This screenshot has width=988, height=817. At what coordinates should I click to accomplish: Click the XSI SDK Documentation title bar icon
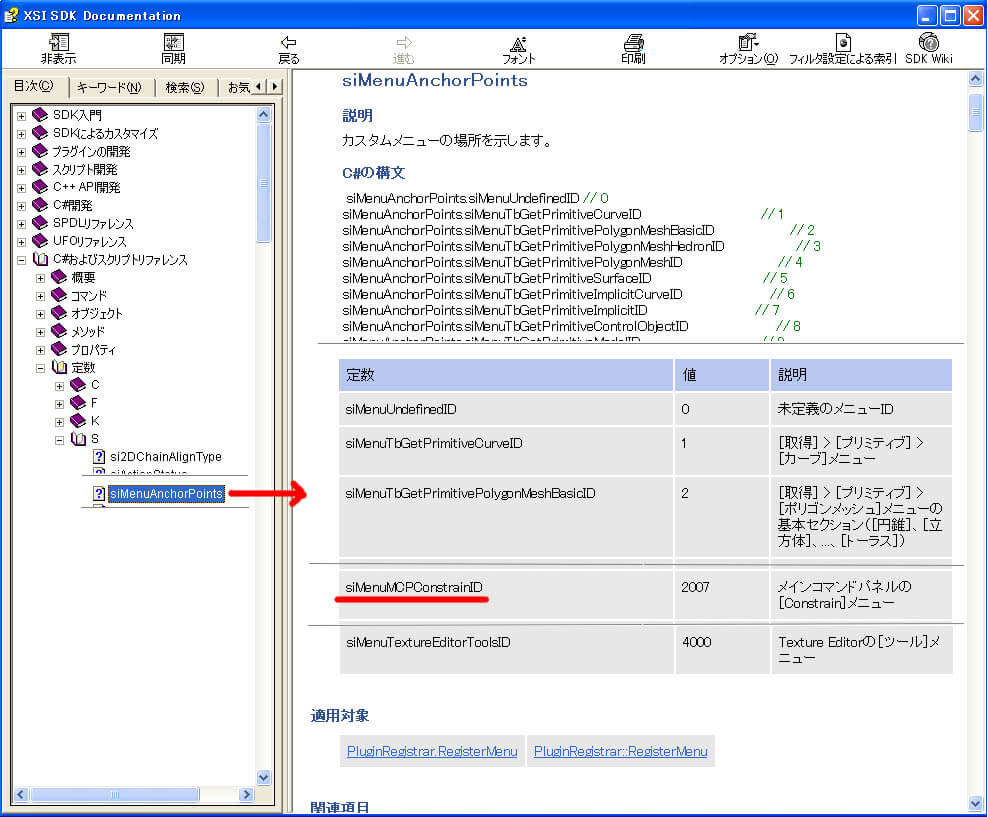click(x=11, y=15)
